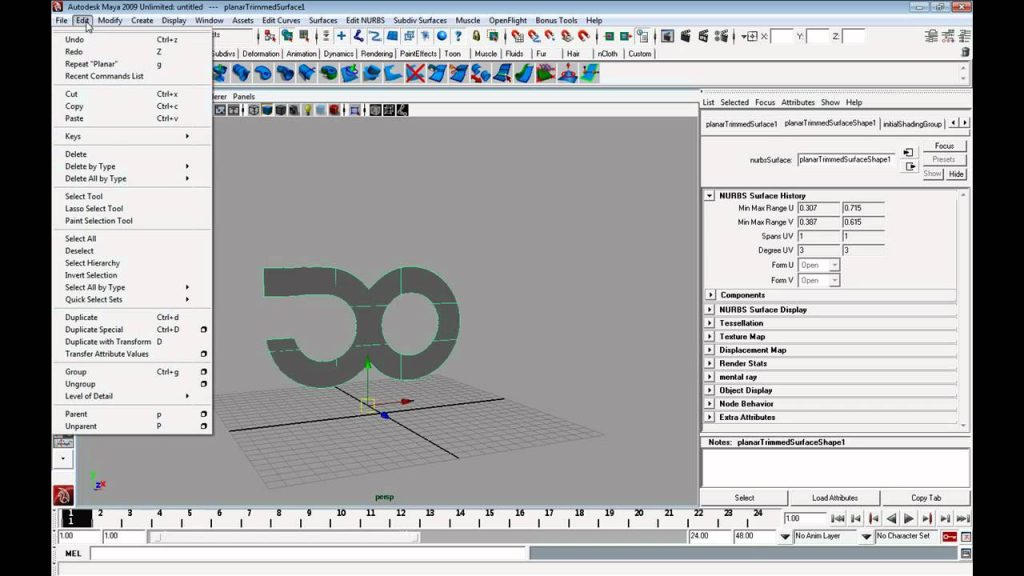1024x576 pixels.
Task: Play forward with playback button
Action: click(908, 519)
